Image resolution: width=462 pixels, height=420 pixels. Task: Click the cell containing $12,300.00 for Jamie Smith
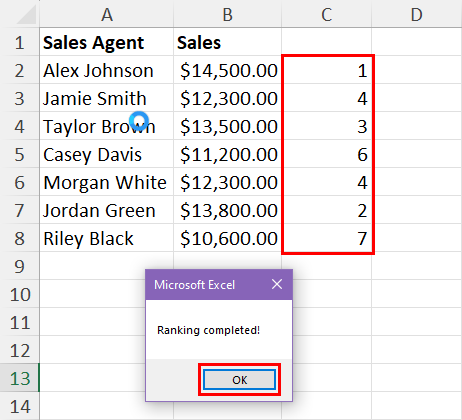[227, 98]
